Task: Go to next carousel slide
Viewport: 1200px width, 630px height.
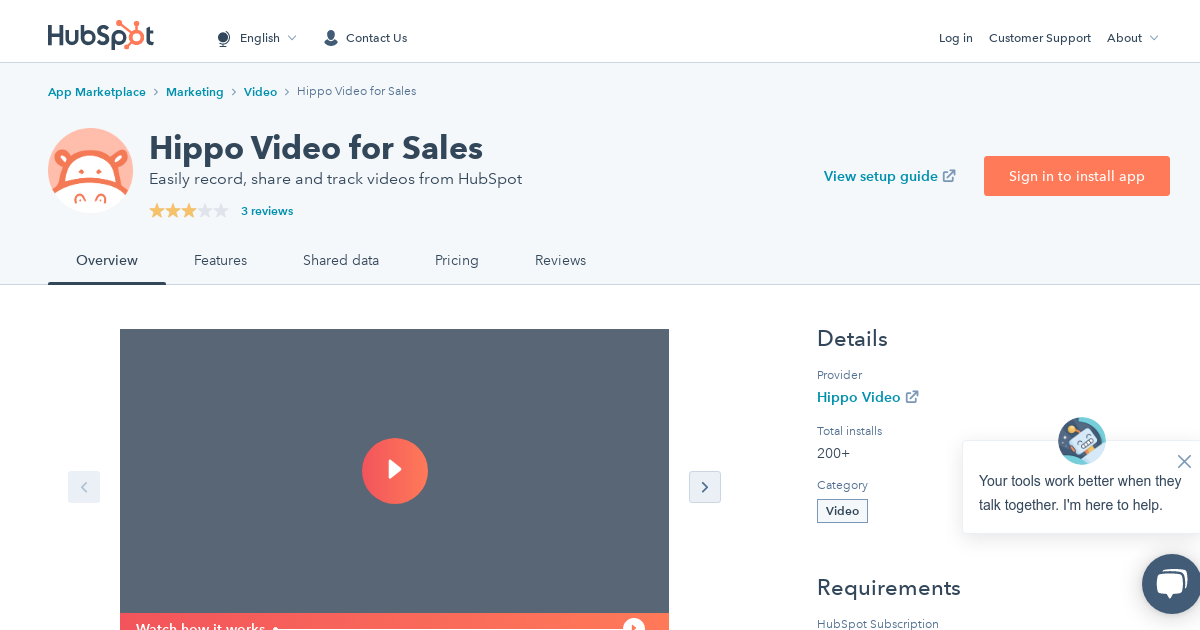Action: coord(704,487)
